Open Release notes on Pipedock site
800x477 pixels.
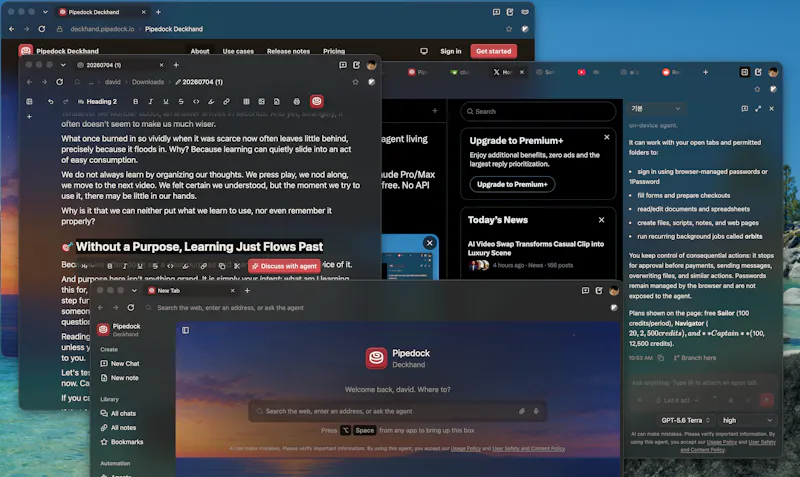pos(288,51)
